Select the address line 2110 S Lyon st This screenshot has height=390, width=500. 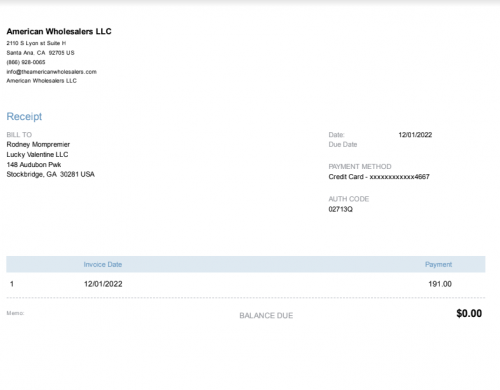(x=36, y=43)
